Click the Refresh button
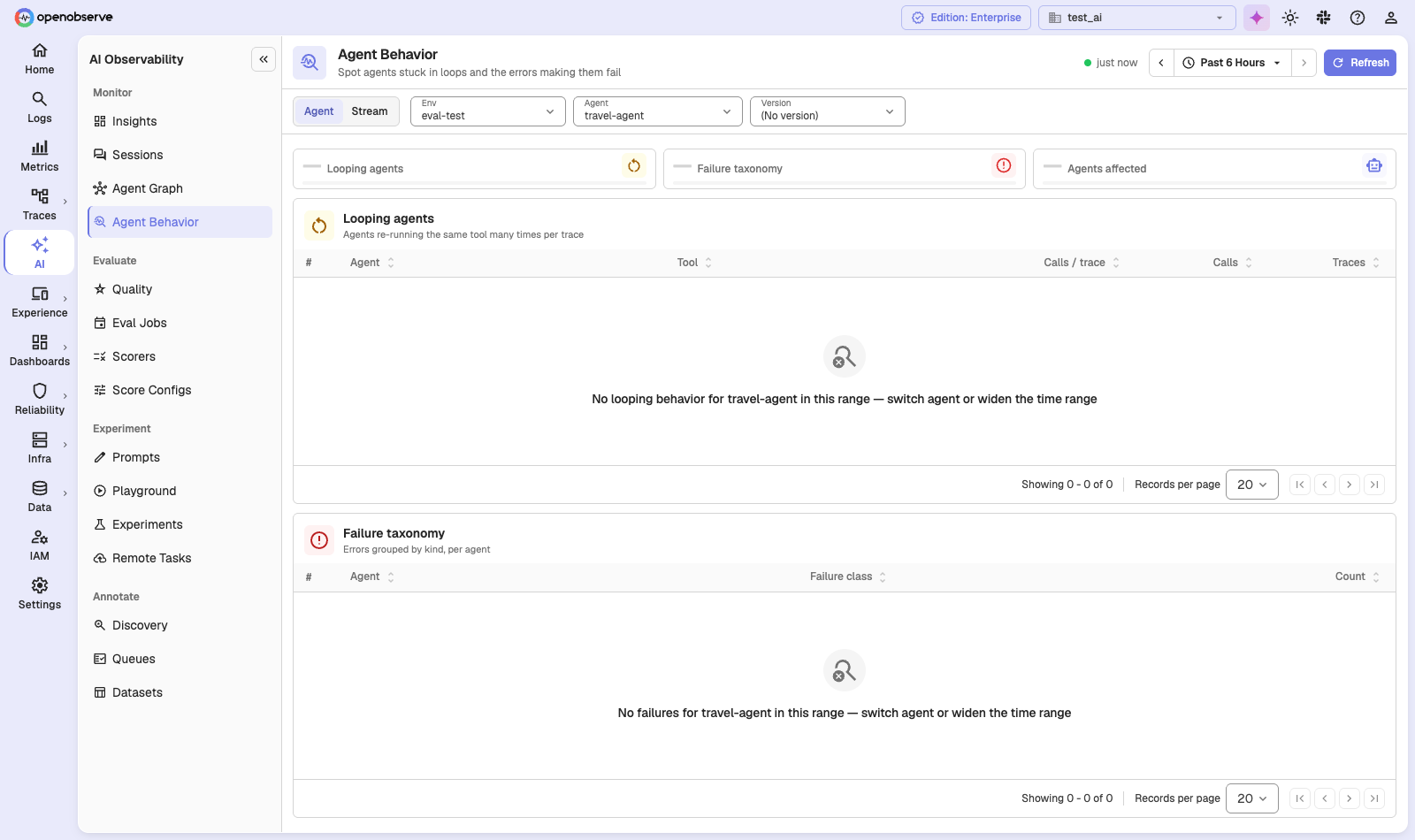This screenshot has height=840, width=1415. click(x=1360, y=63)
